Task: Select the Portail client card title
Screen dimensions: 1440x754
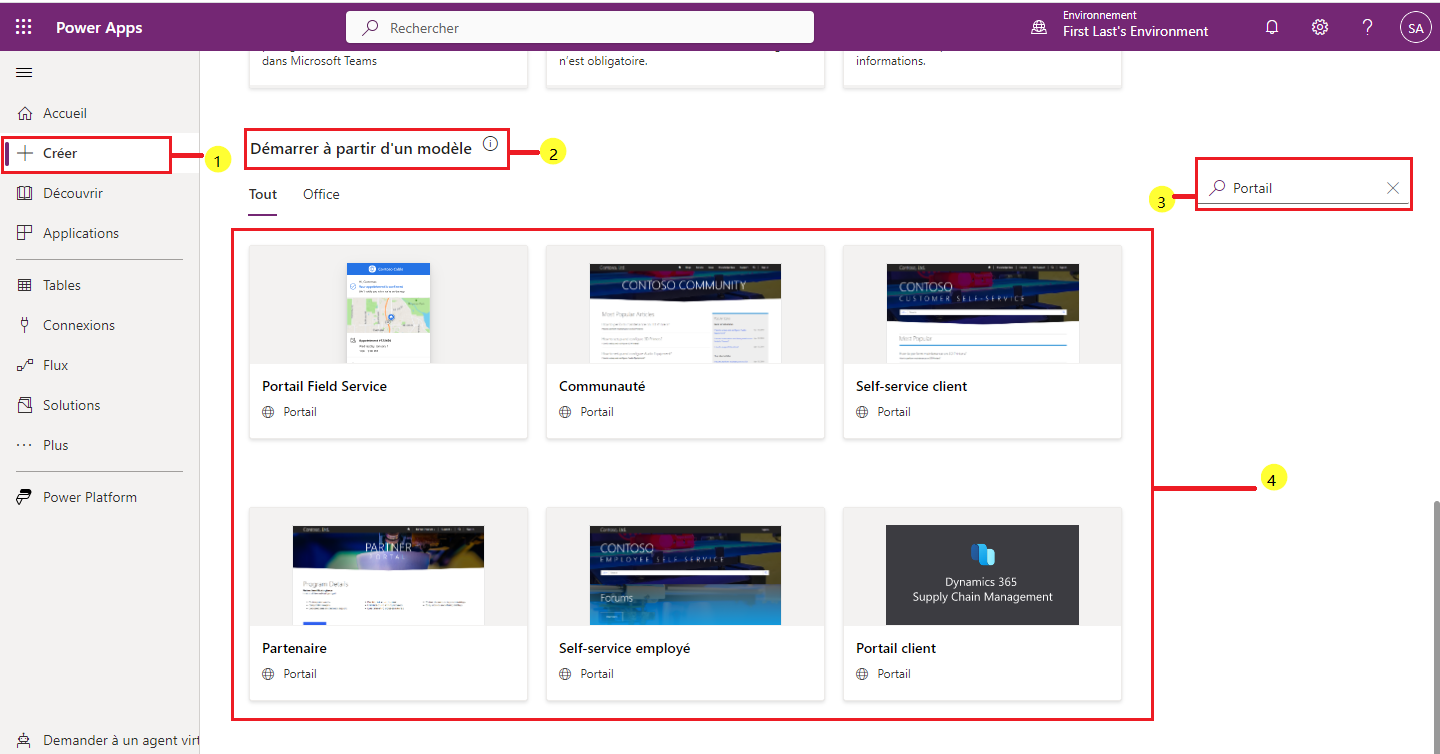Action: coord(896,648)
